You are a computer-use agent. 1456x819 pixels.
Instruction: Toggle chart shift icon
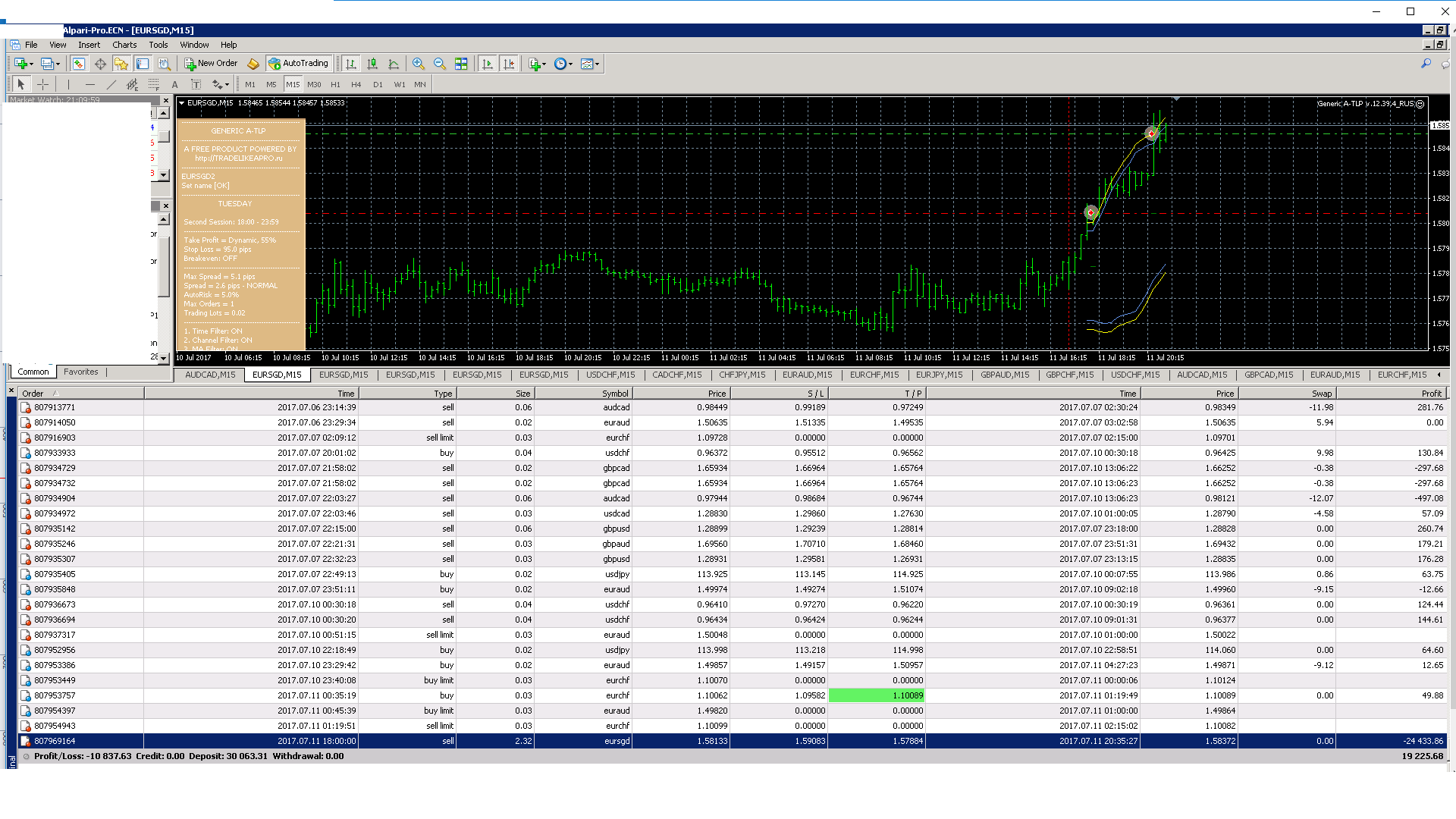509,64
